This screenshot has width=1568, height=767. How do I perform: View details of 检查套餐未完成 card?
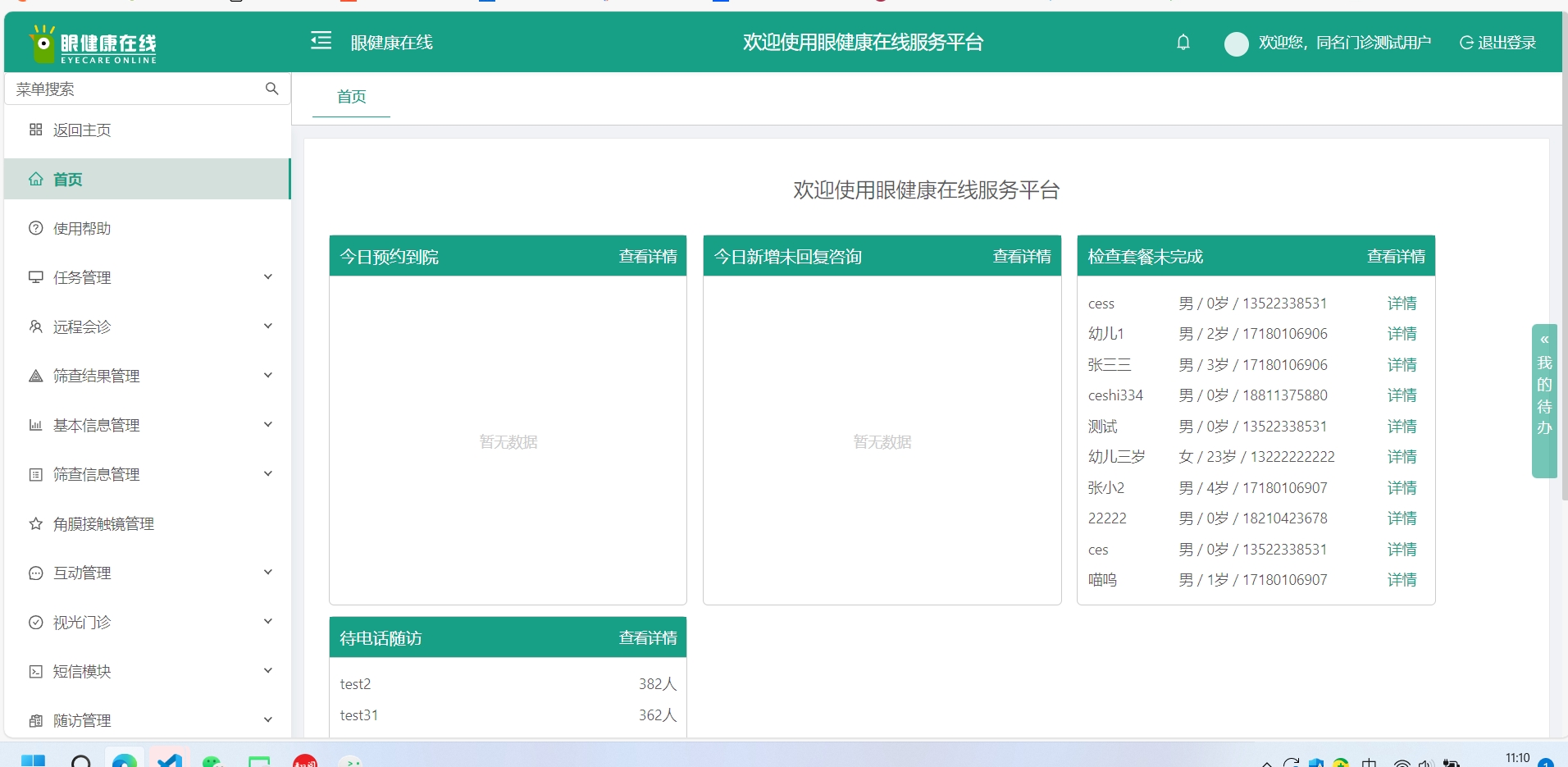coord(1396,257)
